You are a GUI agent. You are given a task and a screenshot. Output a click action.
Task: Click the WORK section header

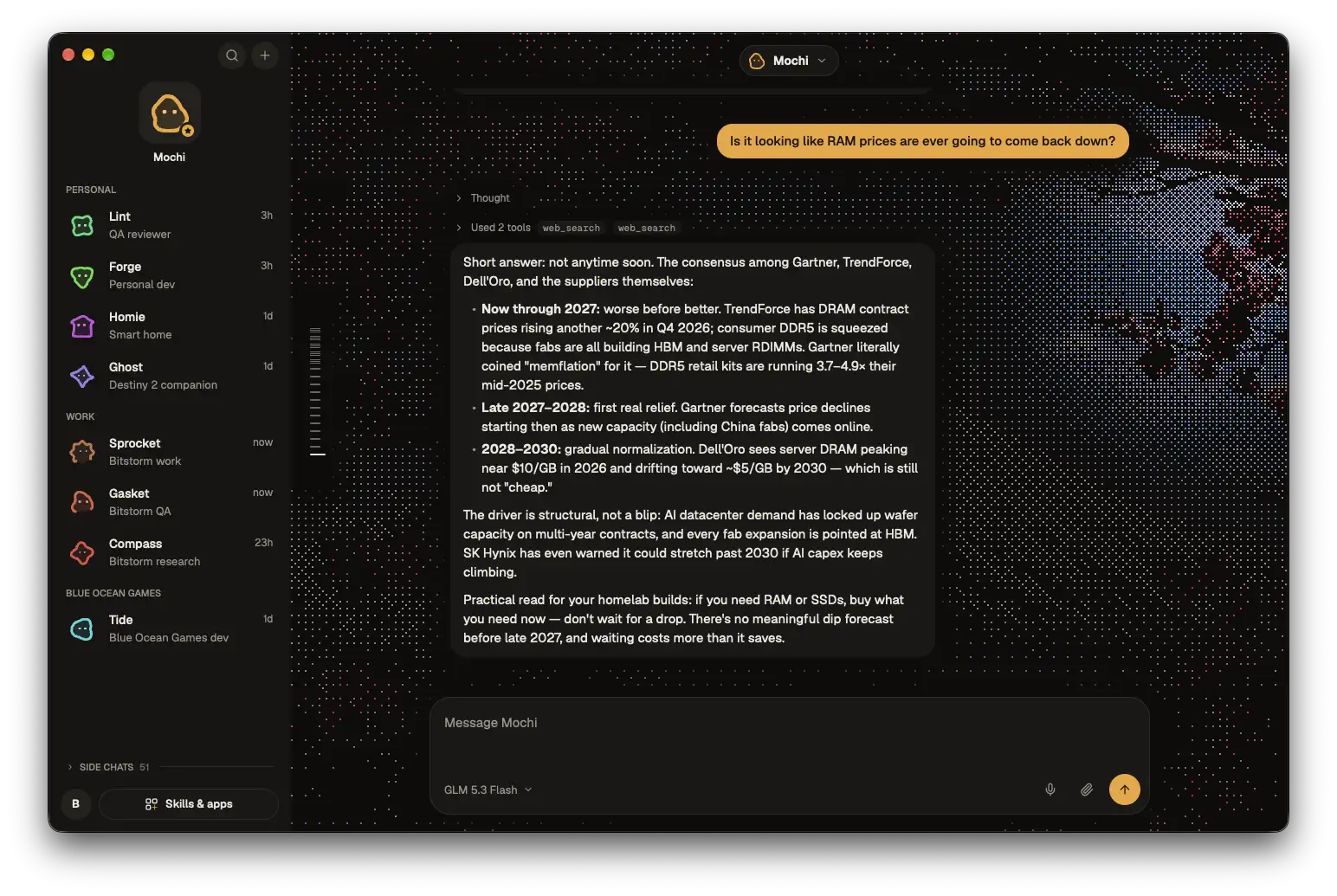coord(81,416)
